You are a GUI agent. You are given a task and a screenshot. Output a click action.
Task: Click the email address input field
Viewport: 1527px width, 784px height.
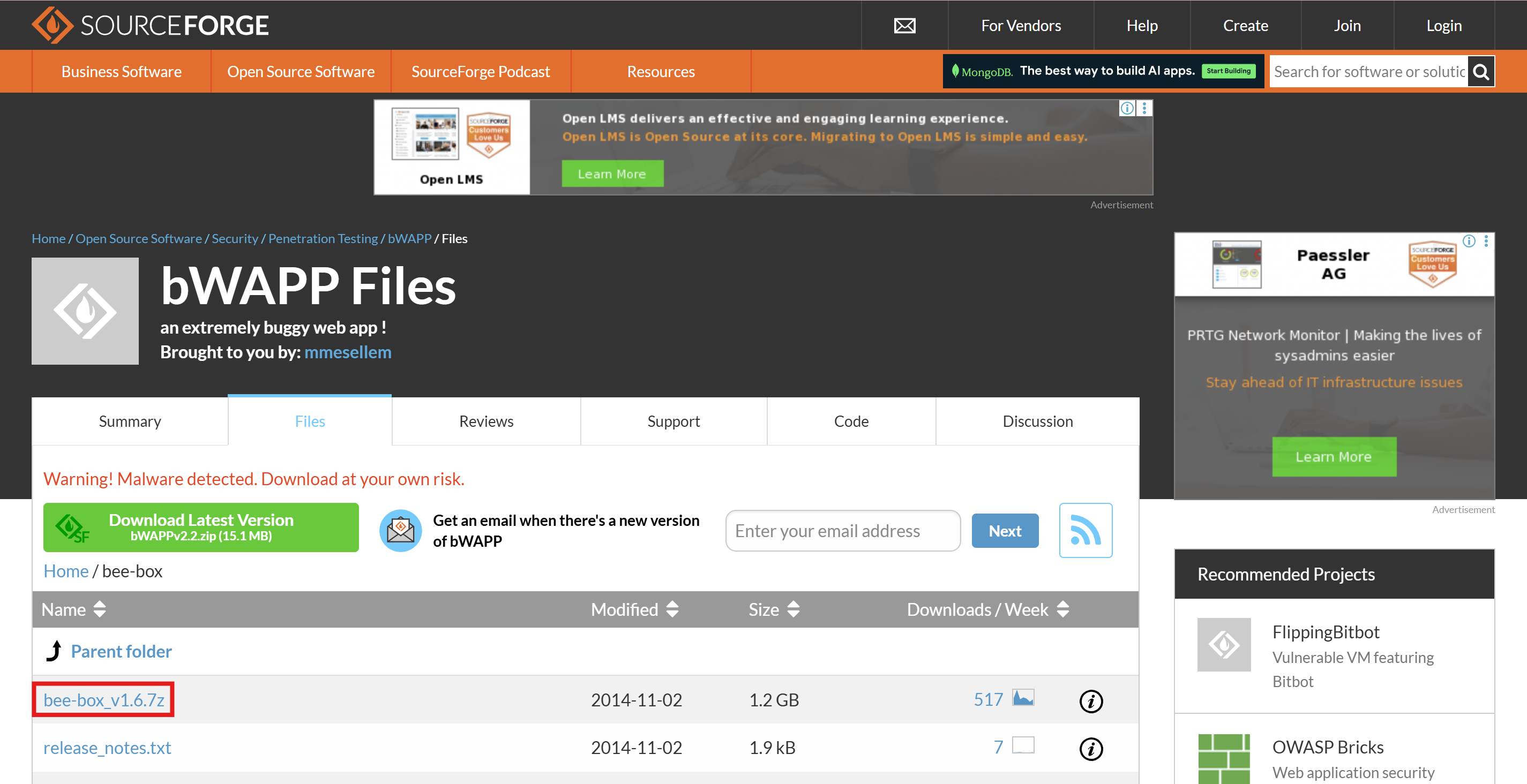(842, 530)
